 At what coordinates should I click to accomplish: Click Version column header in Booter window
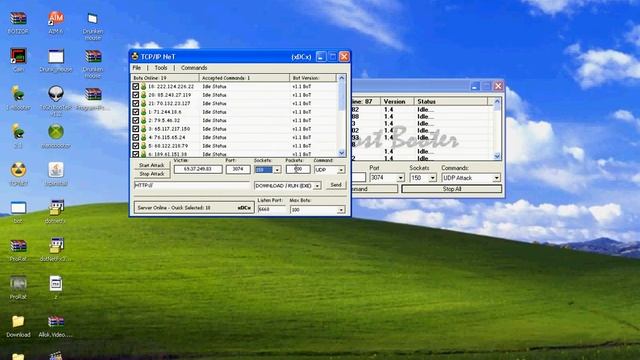tap(397, 101)
